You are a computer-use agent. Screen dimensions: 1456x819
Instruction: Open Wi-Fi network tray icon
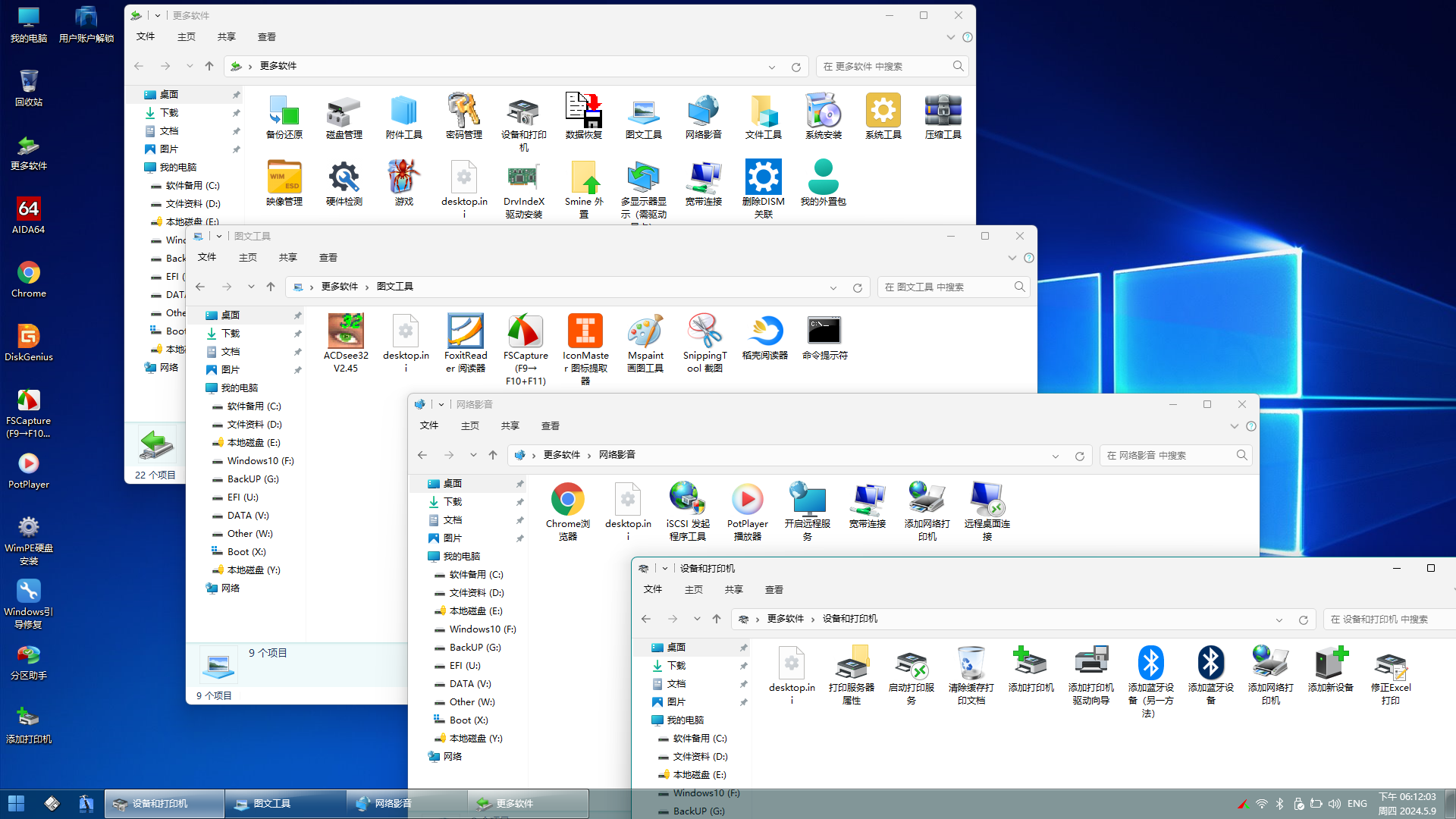(1261, 803)
